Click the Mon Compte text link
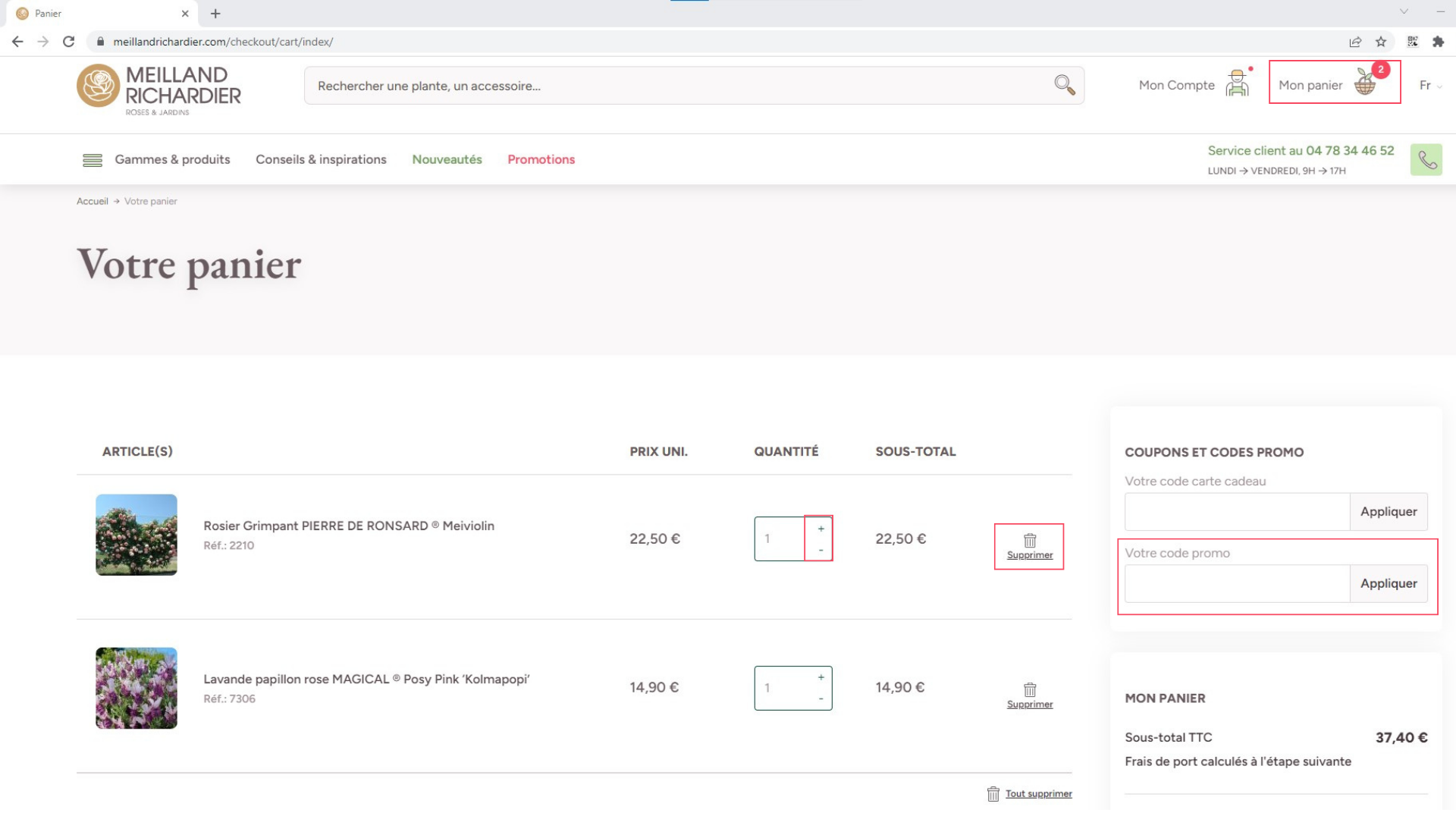 1176,85
